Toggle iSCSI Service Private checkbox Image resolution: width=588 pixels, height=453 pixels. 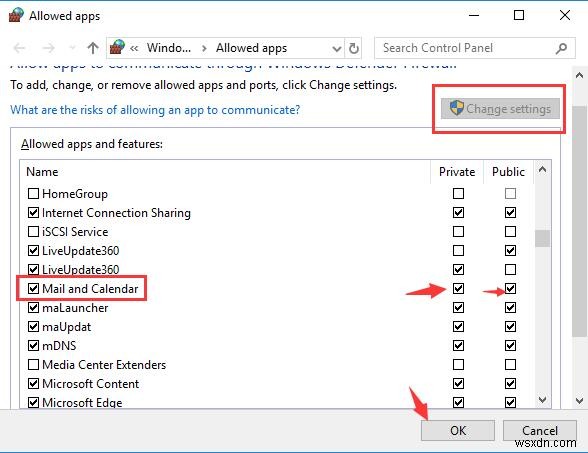coord(458,231)
